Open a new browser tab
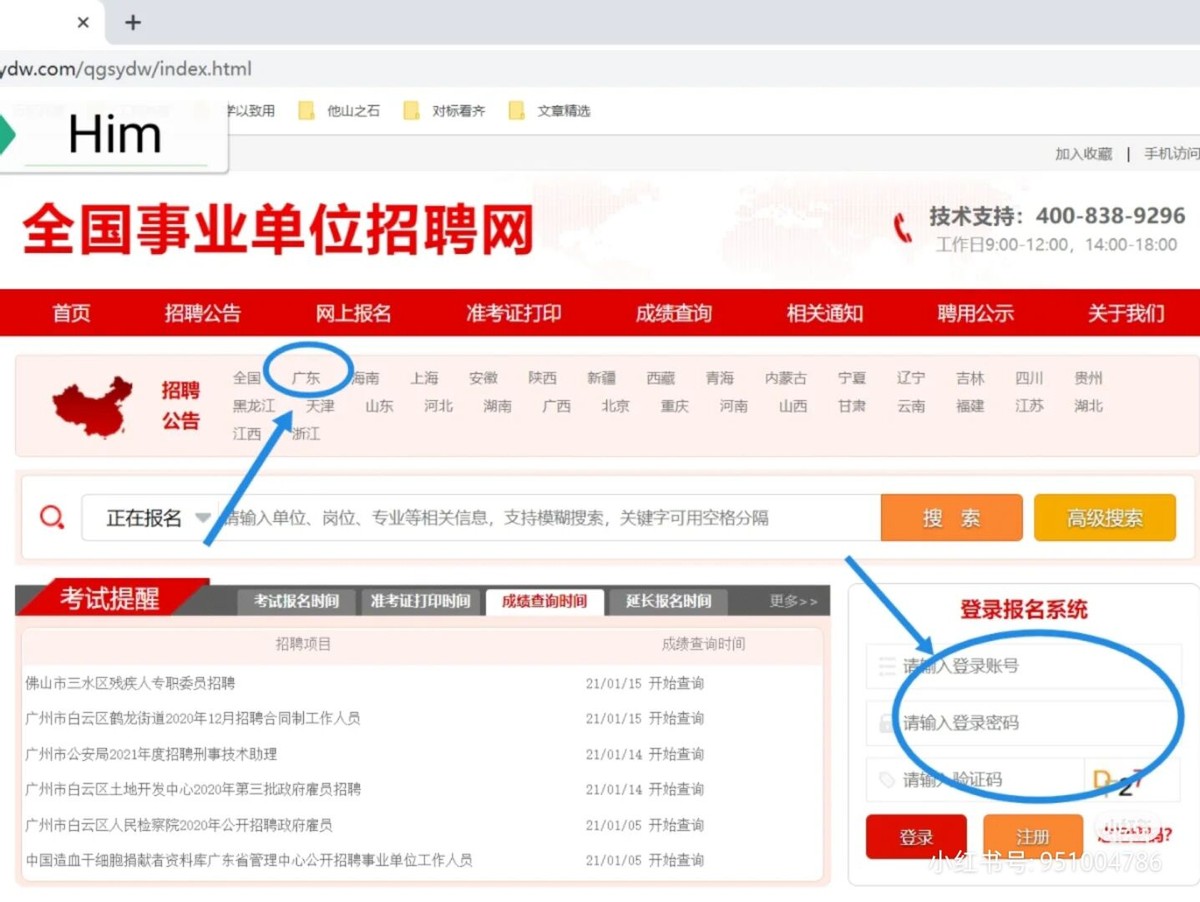Image resolution: width=1200 pixels, height=902 pixels. click(133, 22)
